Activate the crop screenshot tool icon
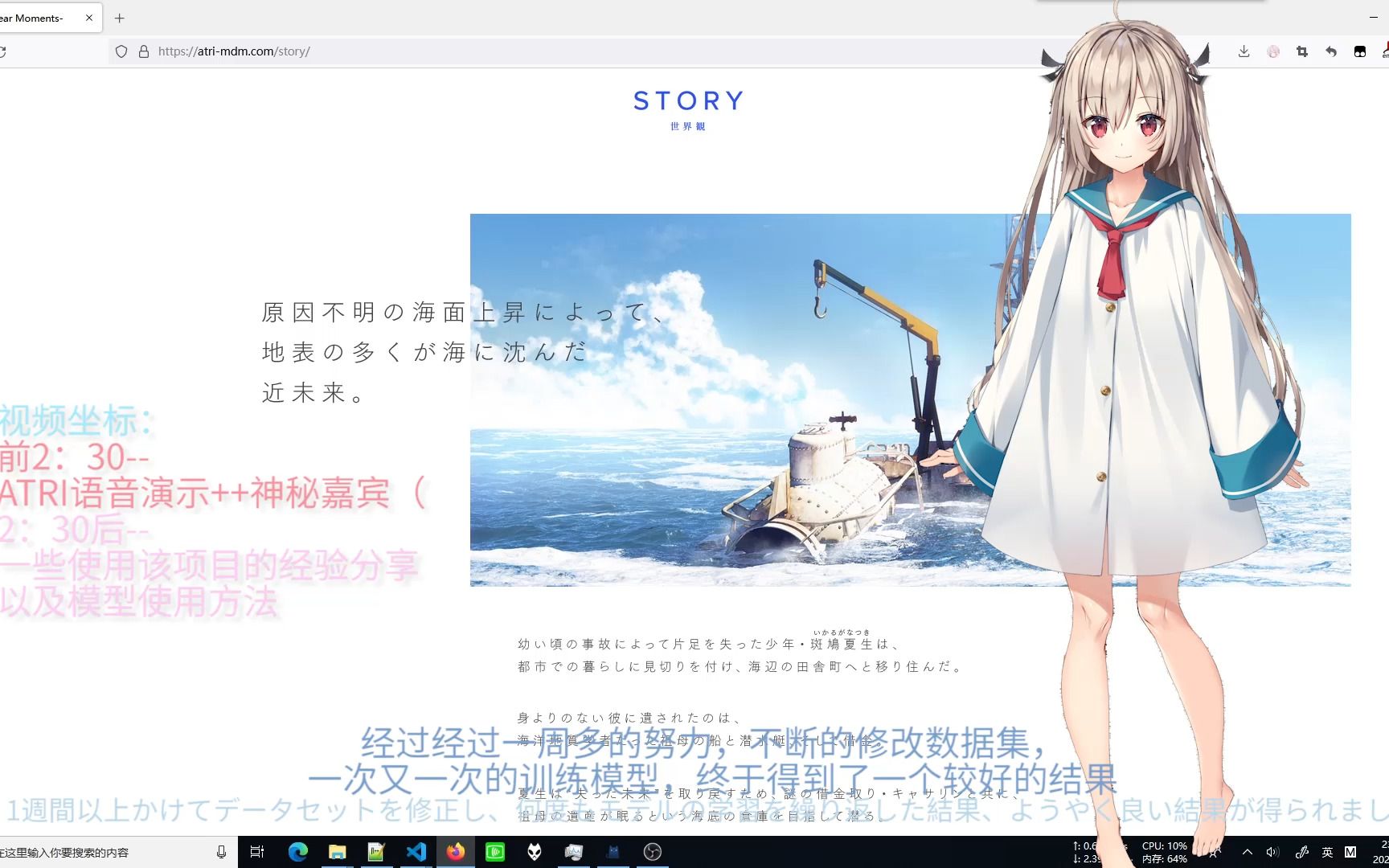This screenshot has height=868, width=1389. [1302, 51]
